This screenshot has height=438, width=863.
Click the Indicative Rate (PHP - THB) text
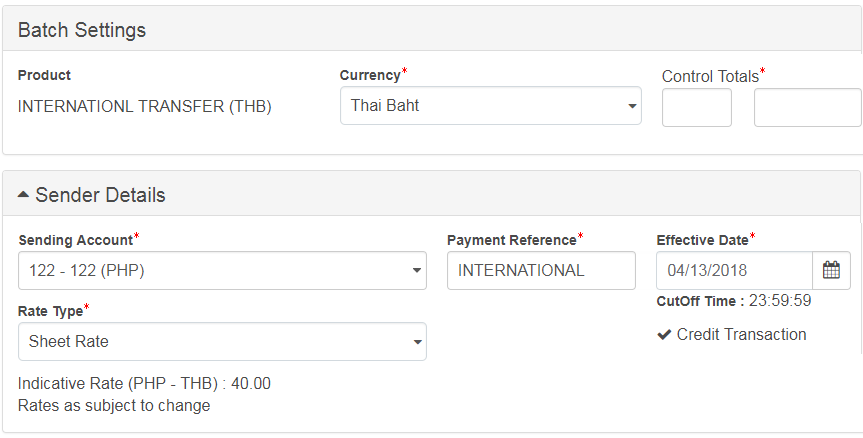click(144, 383)
